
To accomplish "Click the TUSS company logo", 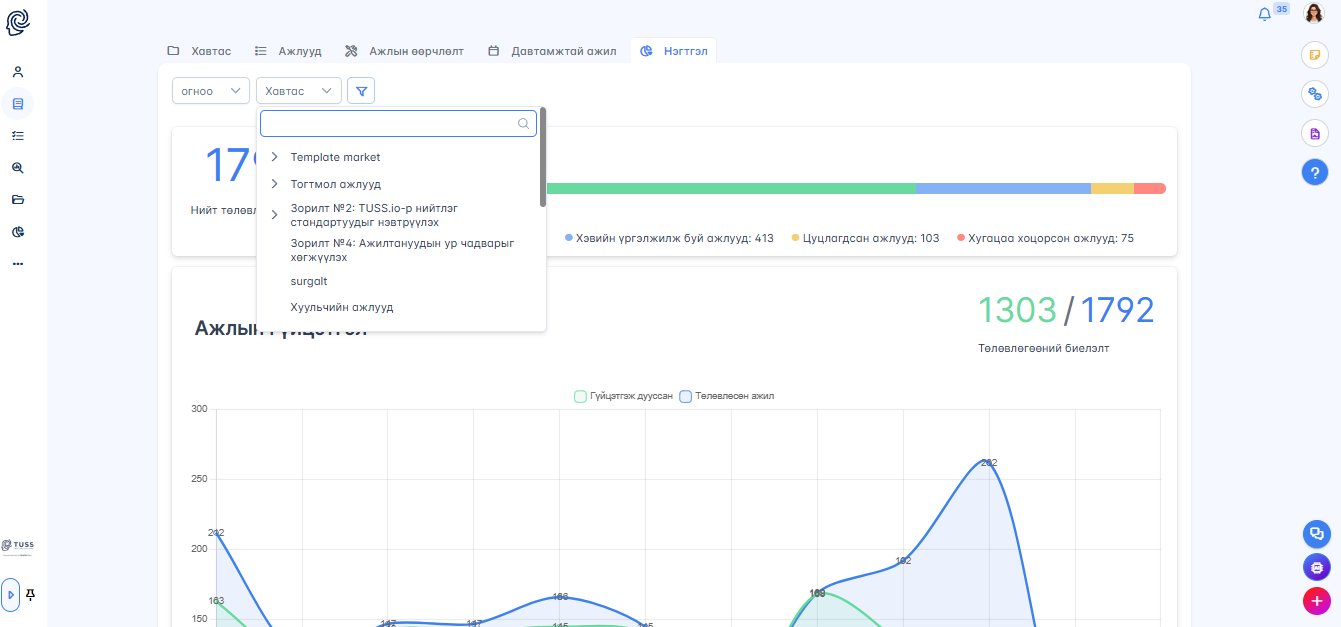I will click(18, 546).
